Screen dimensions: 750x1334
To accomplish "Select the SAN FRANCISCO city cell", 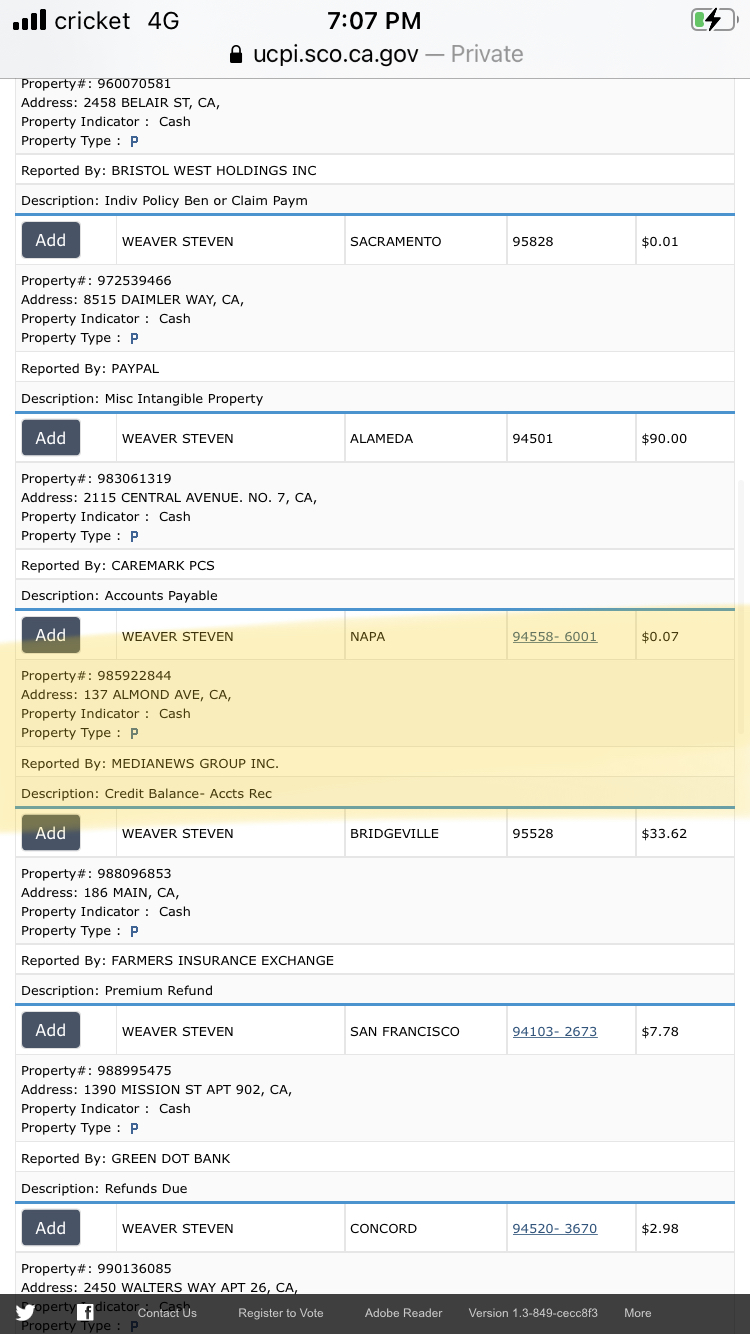I will pyautogui.click(x=425, y=1031).
